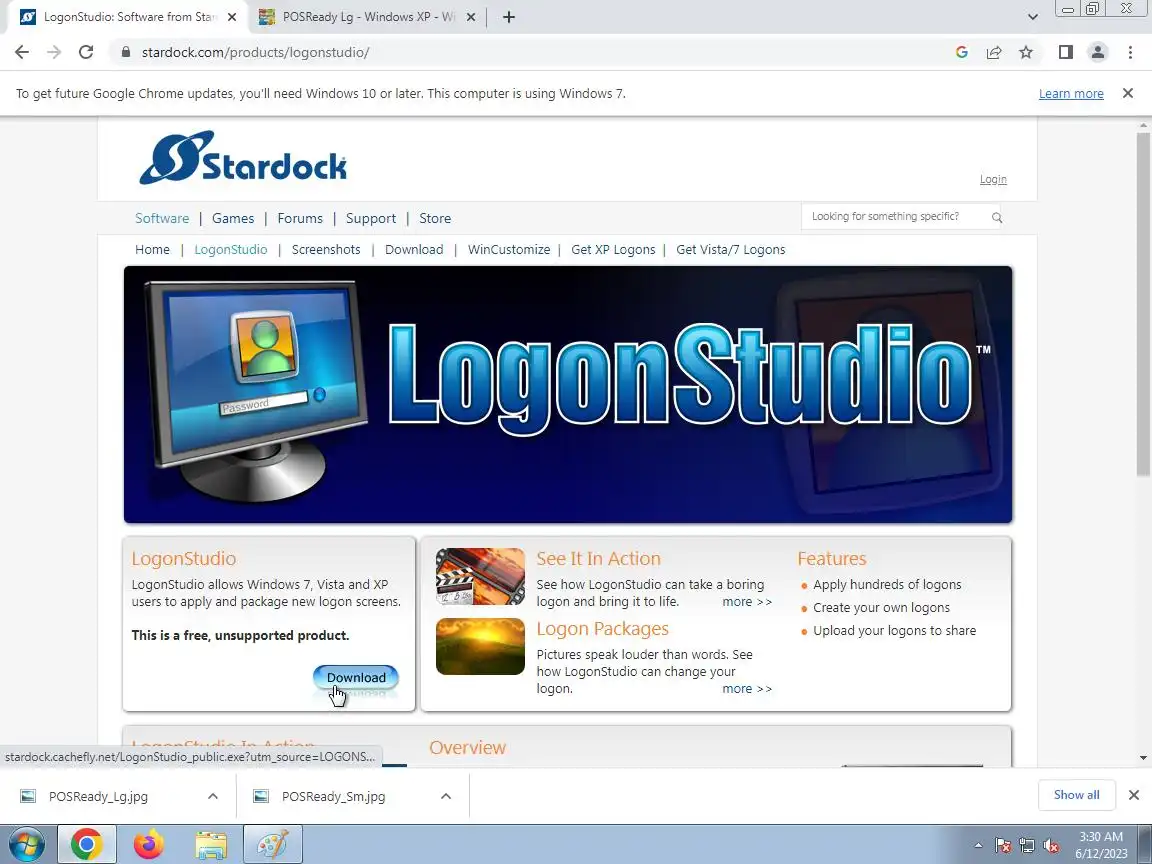The image size is (1152, 864).
Task: Select the LogonStudio browser tab
Action: click(x=126, y=17)
